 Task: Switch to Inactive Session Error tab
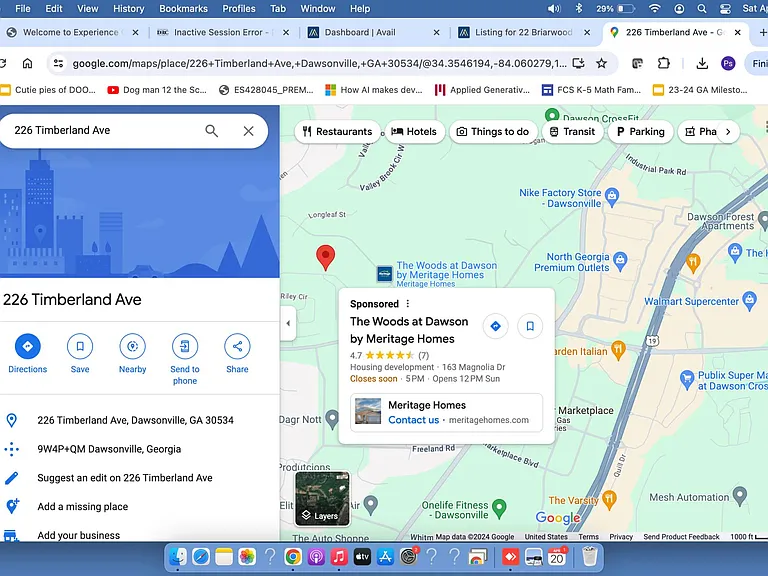[223, 32]
